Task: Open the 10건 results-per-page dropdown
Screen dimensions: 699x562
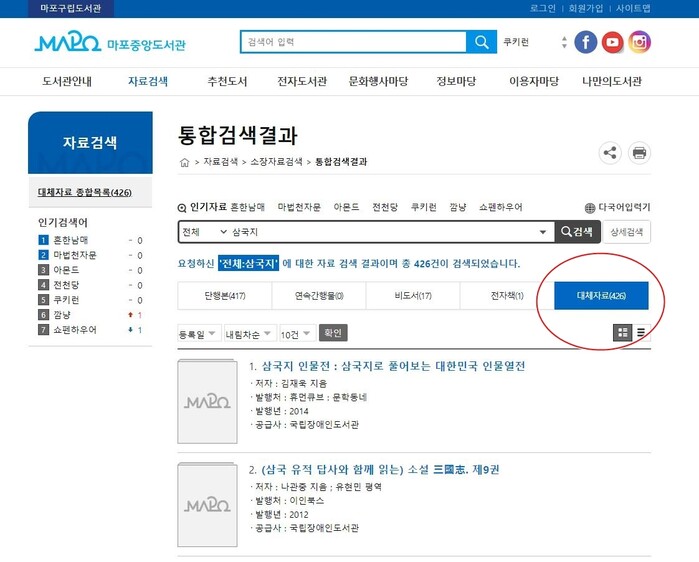Action: point(296,333)
